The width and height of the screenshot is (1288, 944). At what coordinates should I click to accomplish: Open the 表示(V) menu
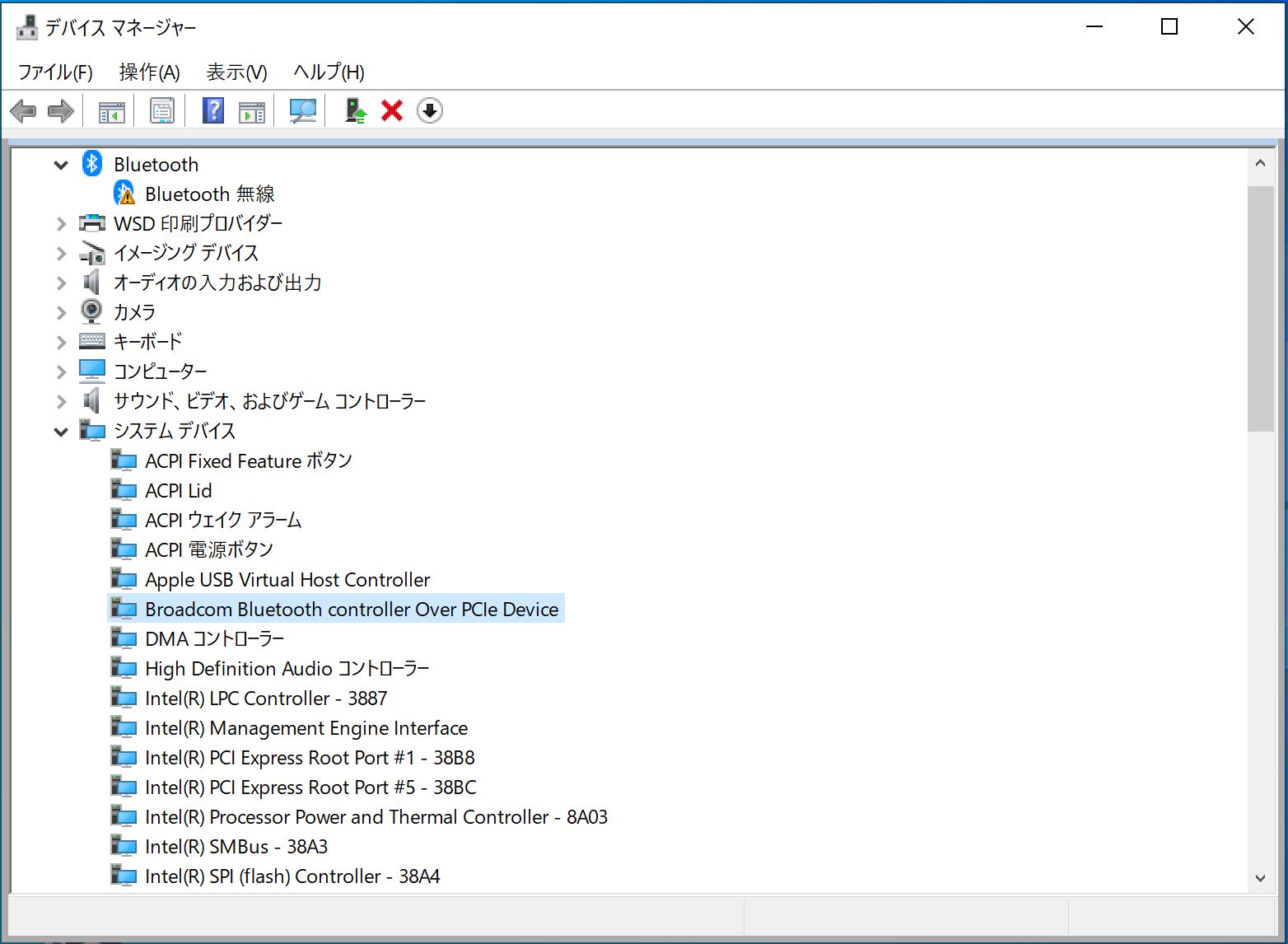[x=236, y=72]
